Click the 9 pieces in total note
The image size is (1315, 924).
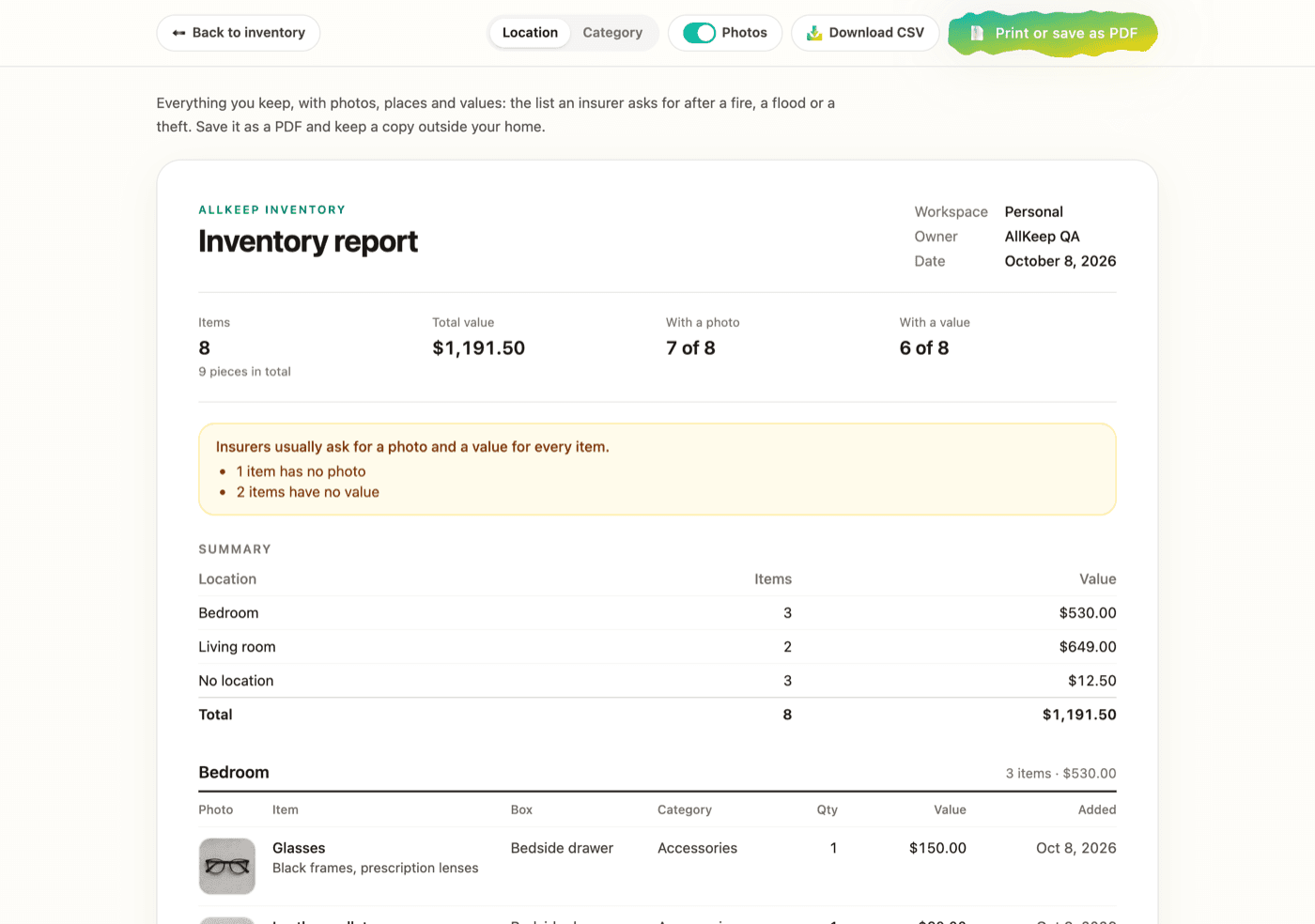244,372
